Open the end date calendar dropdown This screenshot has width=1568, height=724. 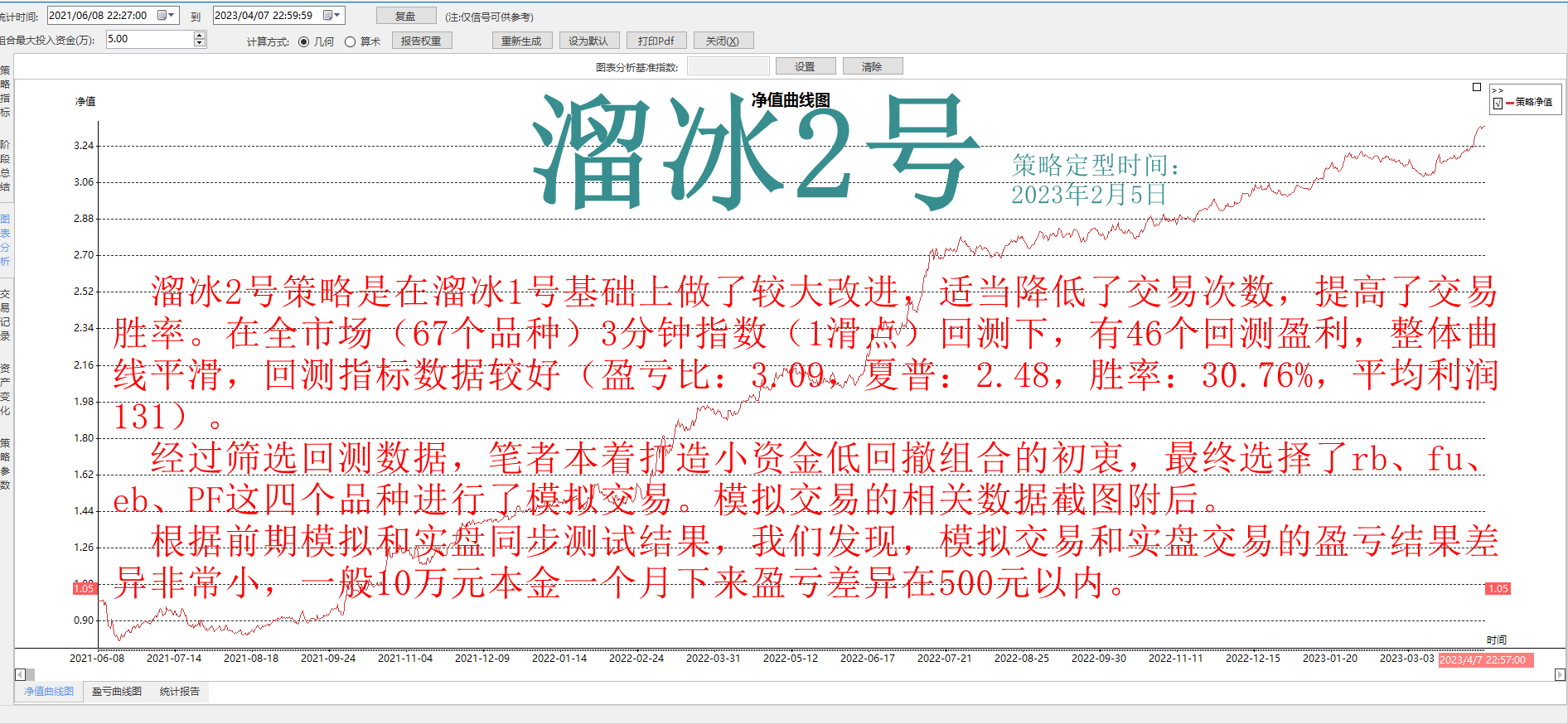(x=332, y=15)
